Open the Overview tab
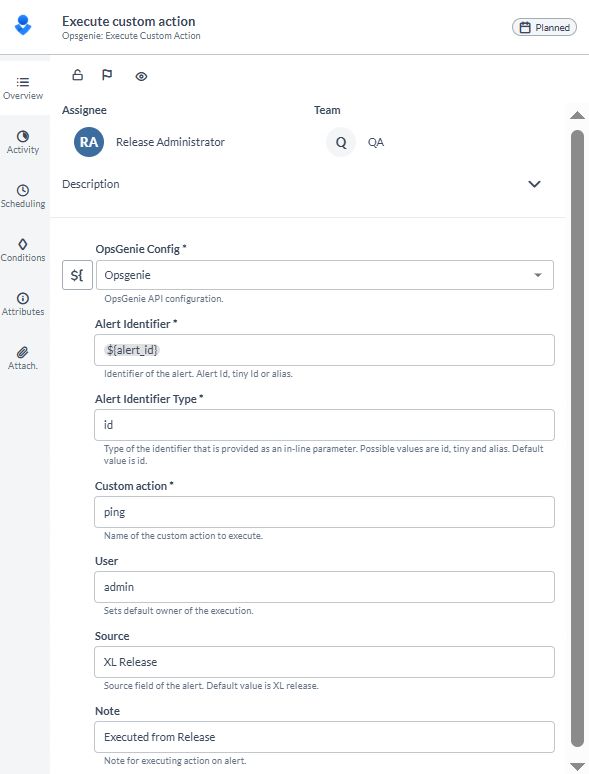Screen dimensions: 589x774 pyautogui.click(x=23, y=89)
